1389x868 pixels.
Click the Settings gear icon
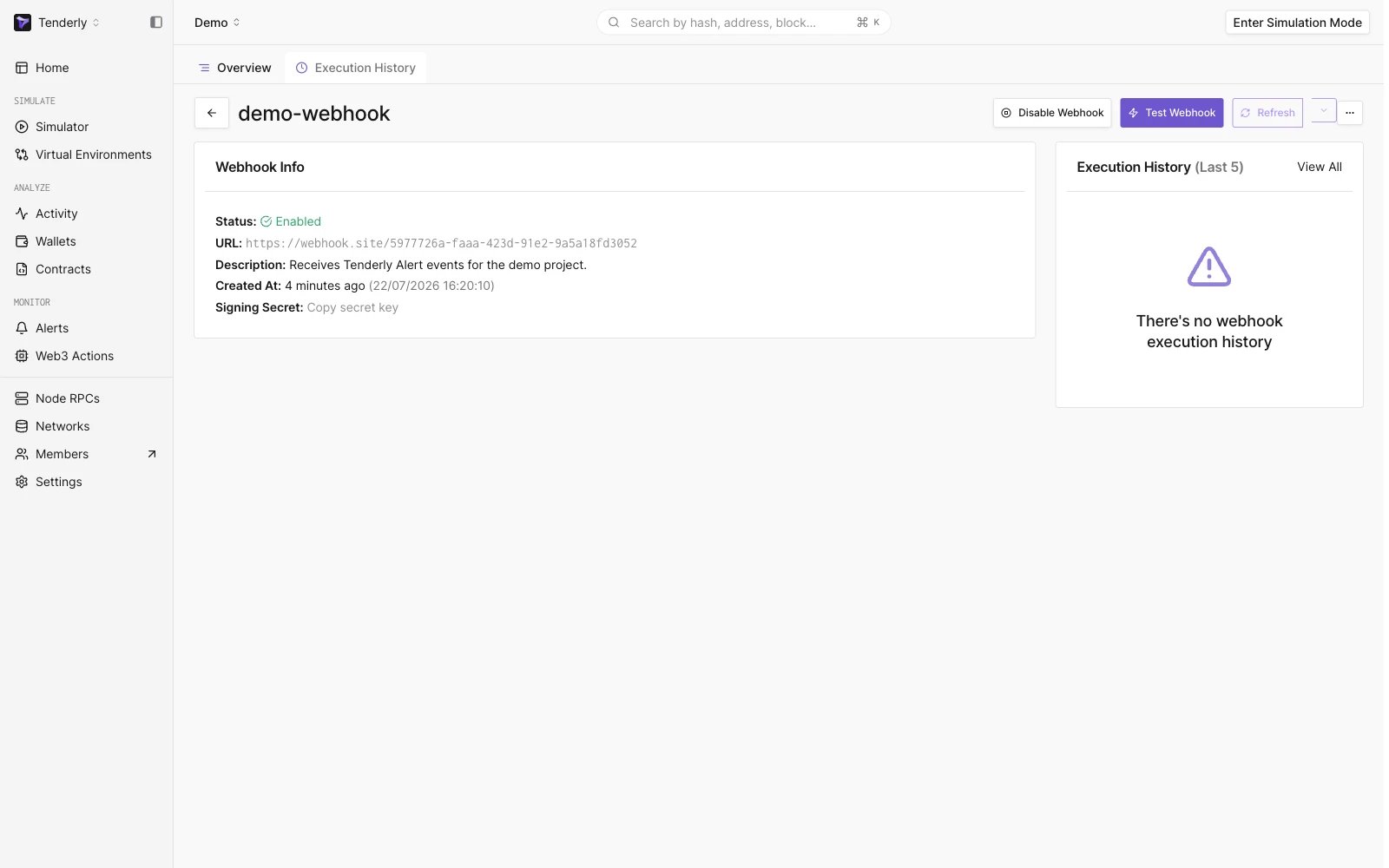coord(22,482)
